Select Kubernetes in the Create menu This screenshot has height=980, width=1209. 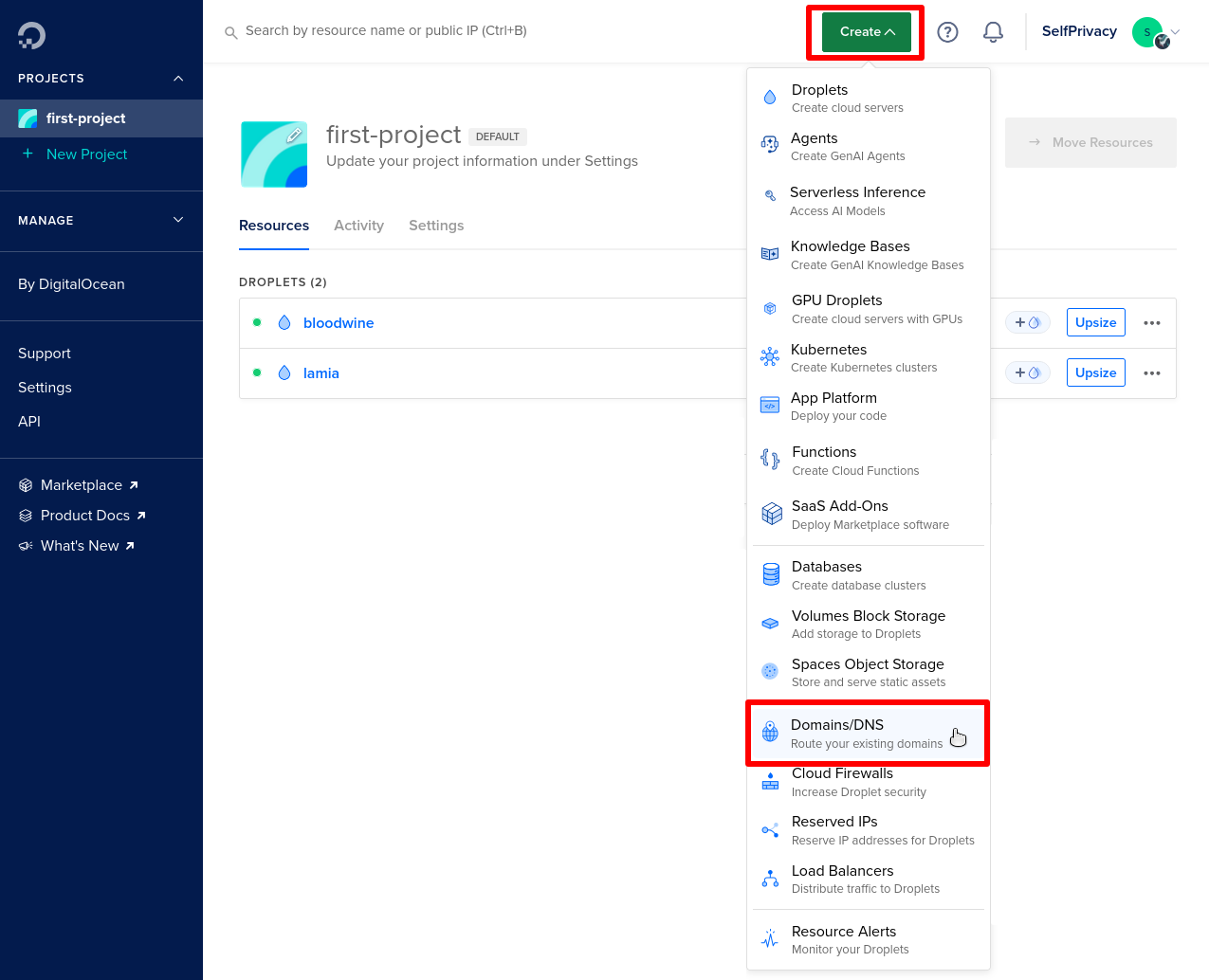(x=869, y=357)
